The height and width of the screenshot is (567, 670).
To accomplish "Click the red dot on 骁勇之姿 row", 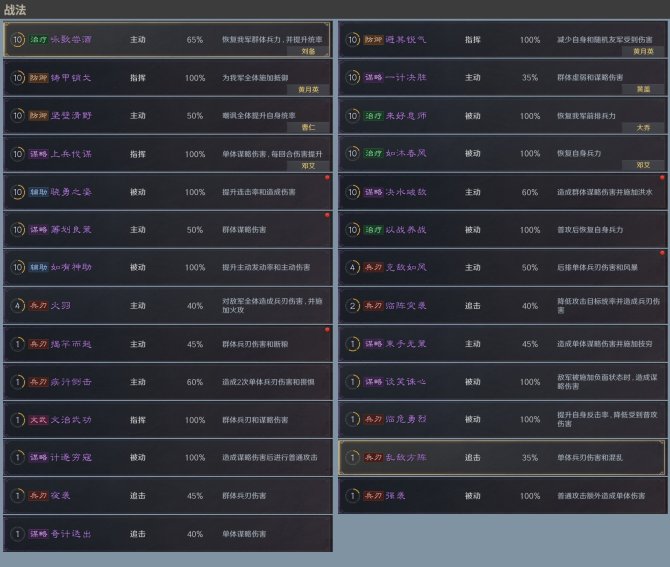I will click(x=326, y=177).
